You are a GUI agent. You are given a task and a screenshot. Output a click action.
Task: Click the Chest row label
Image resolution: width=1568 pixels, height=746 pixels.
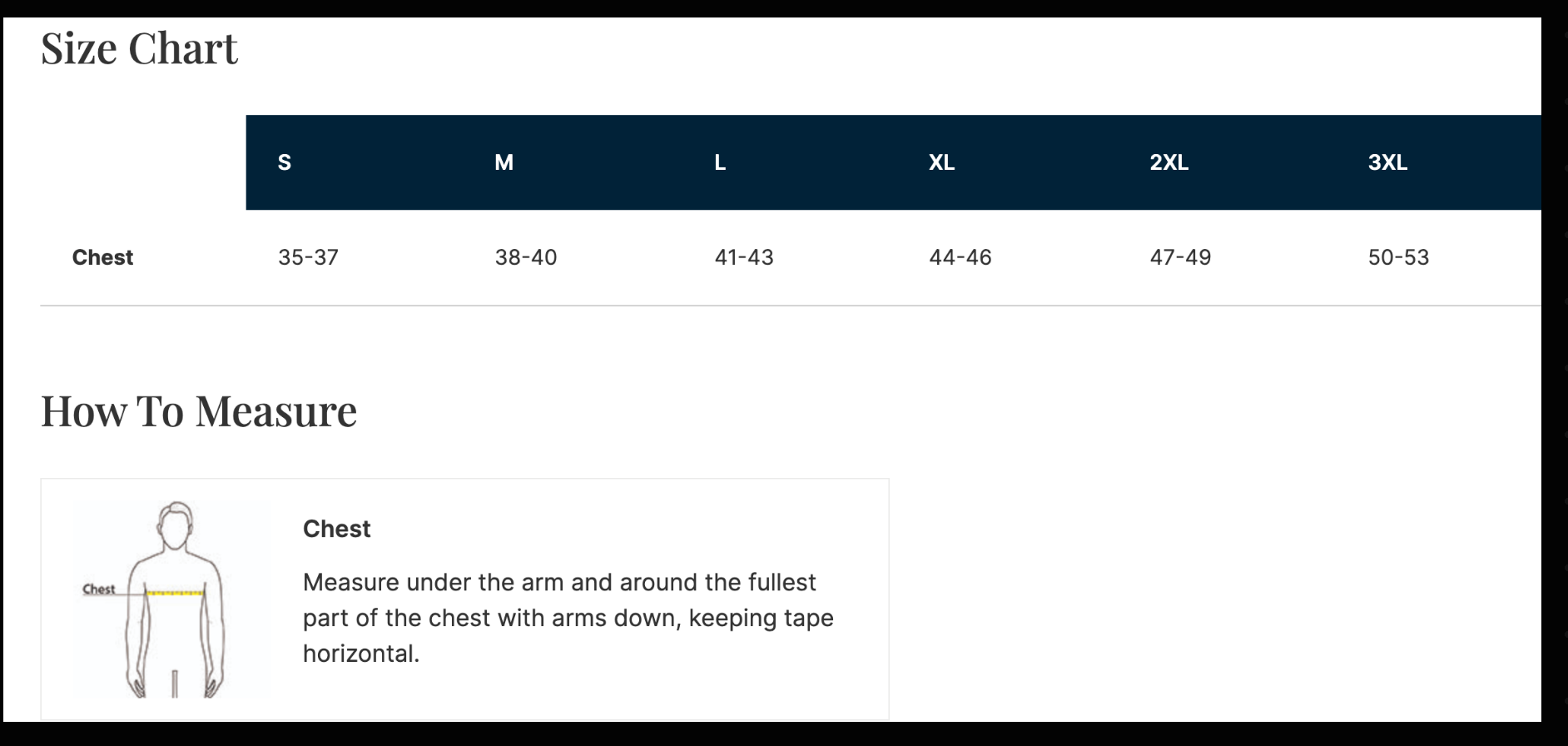(x=102, y=257)
